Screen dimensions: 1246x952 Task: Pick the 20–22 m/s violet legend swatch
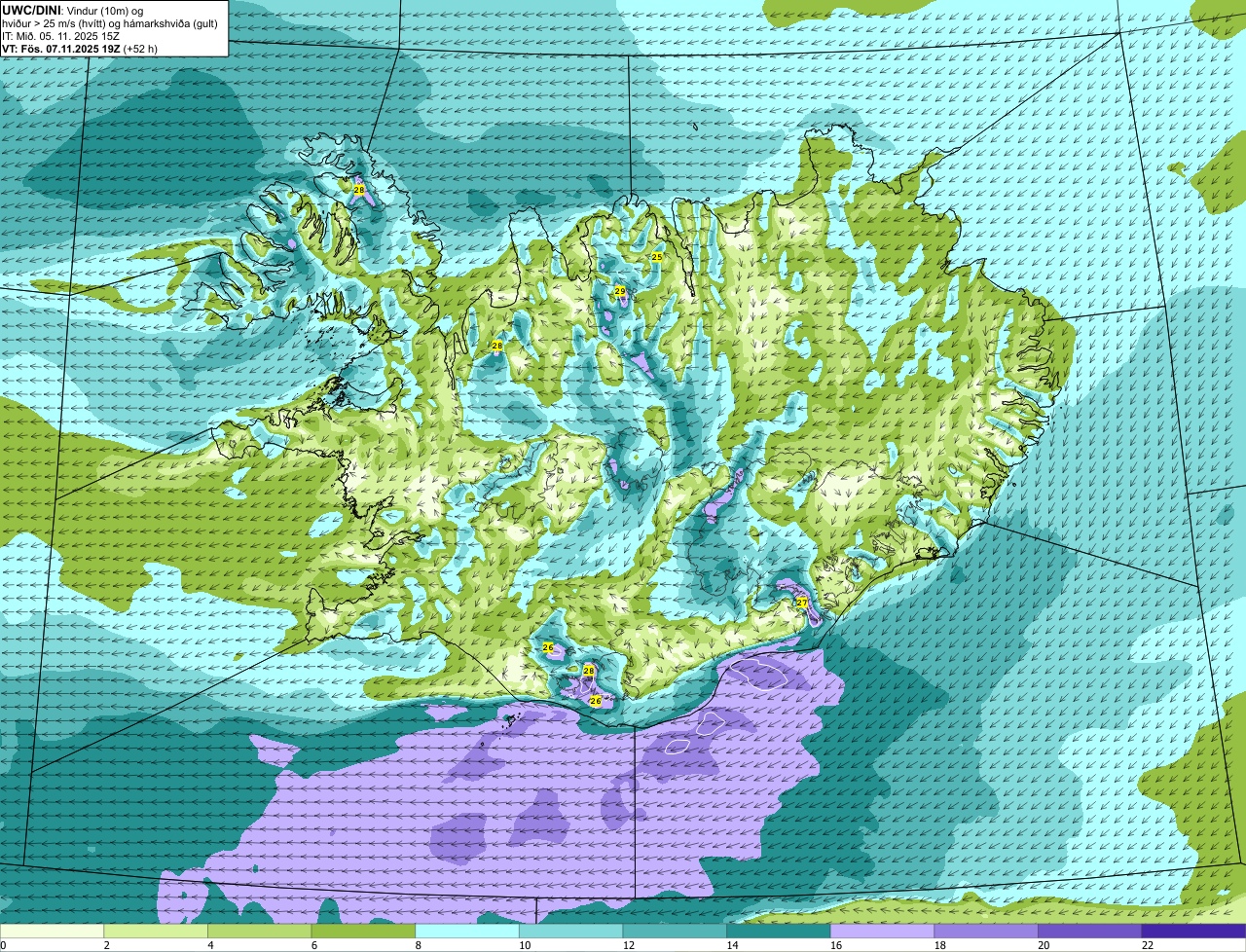pyautogui.click(x=1090, y=931)
